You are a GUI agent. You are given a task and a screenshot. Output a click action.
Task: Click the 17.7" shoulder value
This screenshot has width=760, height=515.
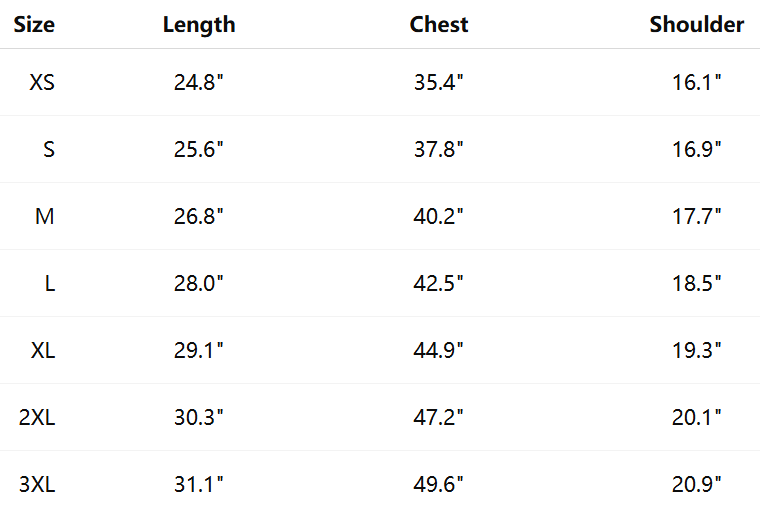696,216
